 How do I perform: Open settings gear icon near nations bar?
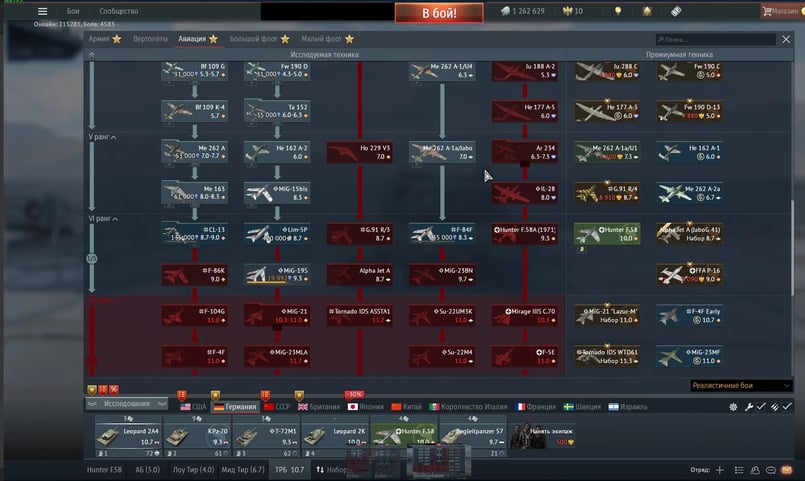[x=733, y=407]
